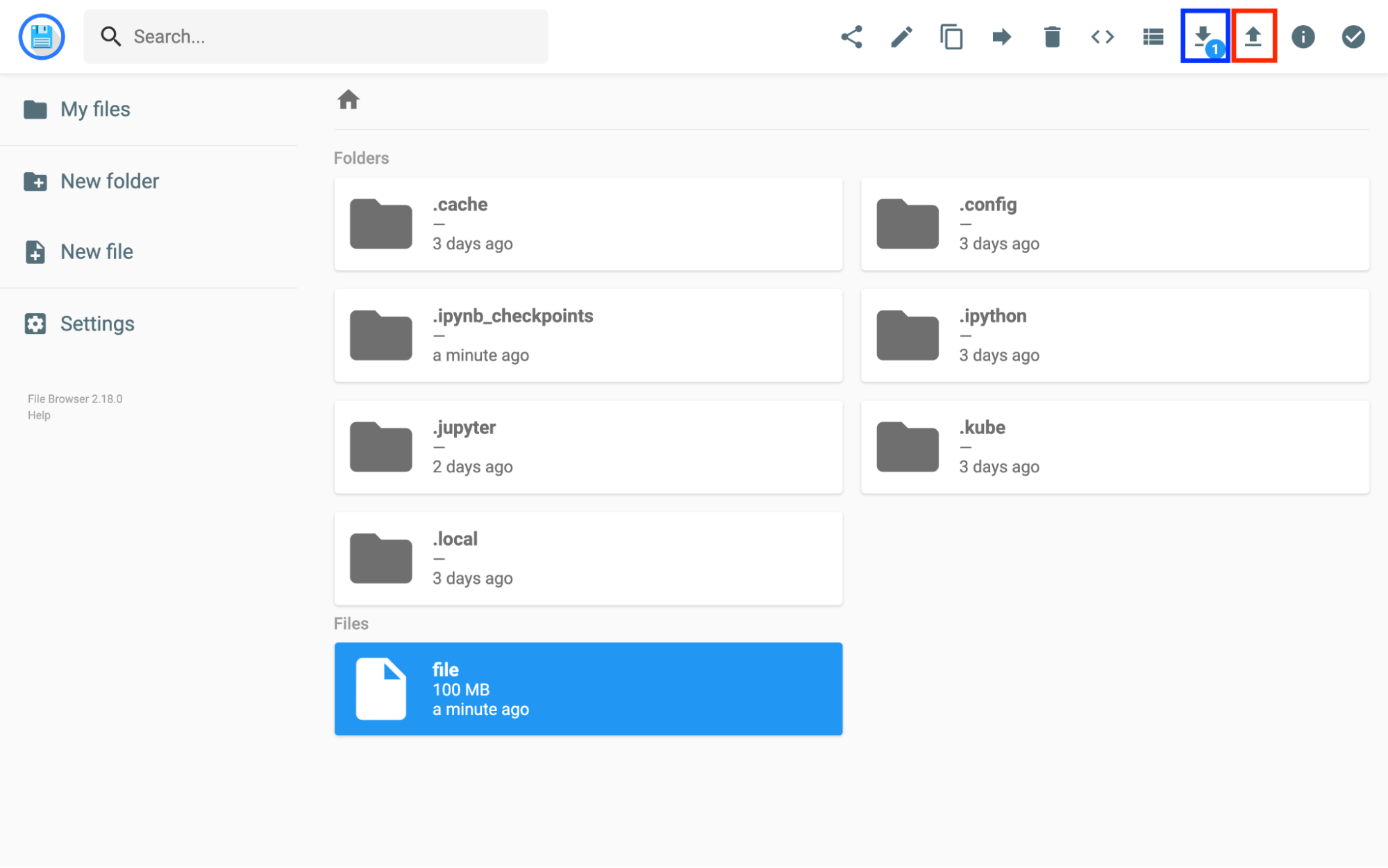Open the shell toggle code icon
This screenshot has height=868, width=1388.
point(1103,37)
